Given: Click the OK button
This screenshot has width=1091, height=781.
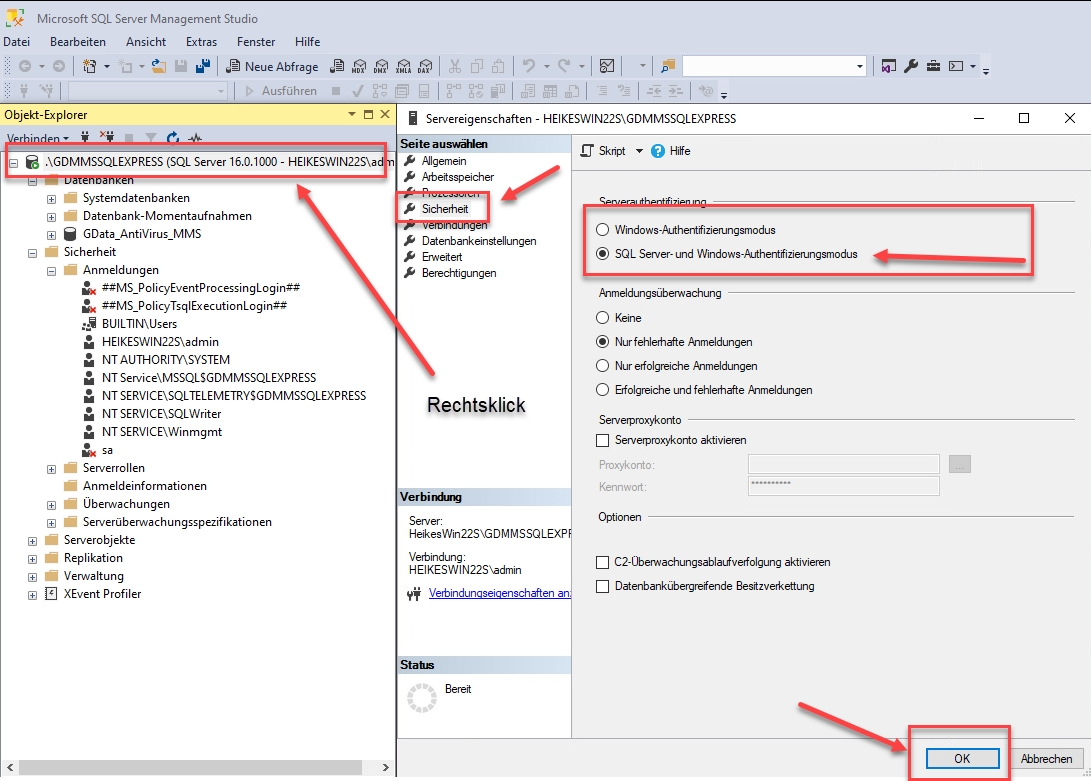Looking at the screenshot, I should coord(962,759).
